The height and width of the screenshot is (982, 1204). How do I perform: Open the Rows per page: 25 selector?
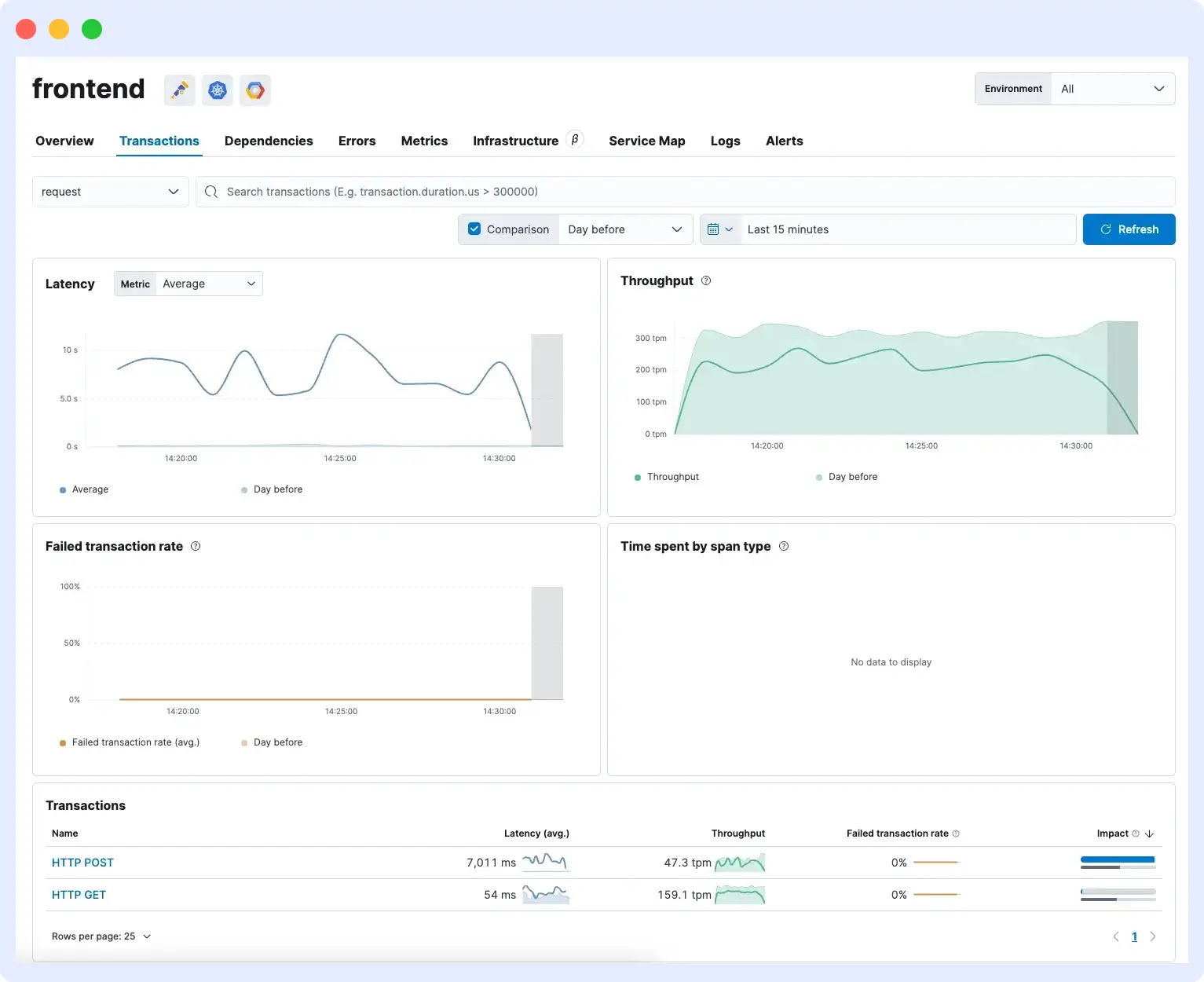tap(101, 936)
